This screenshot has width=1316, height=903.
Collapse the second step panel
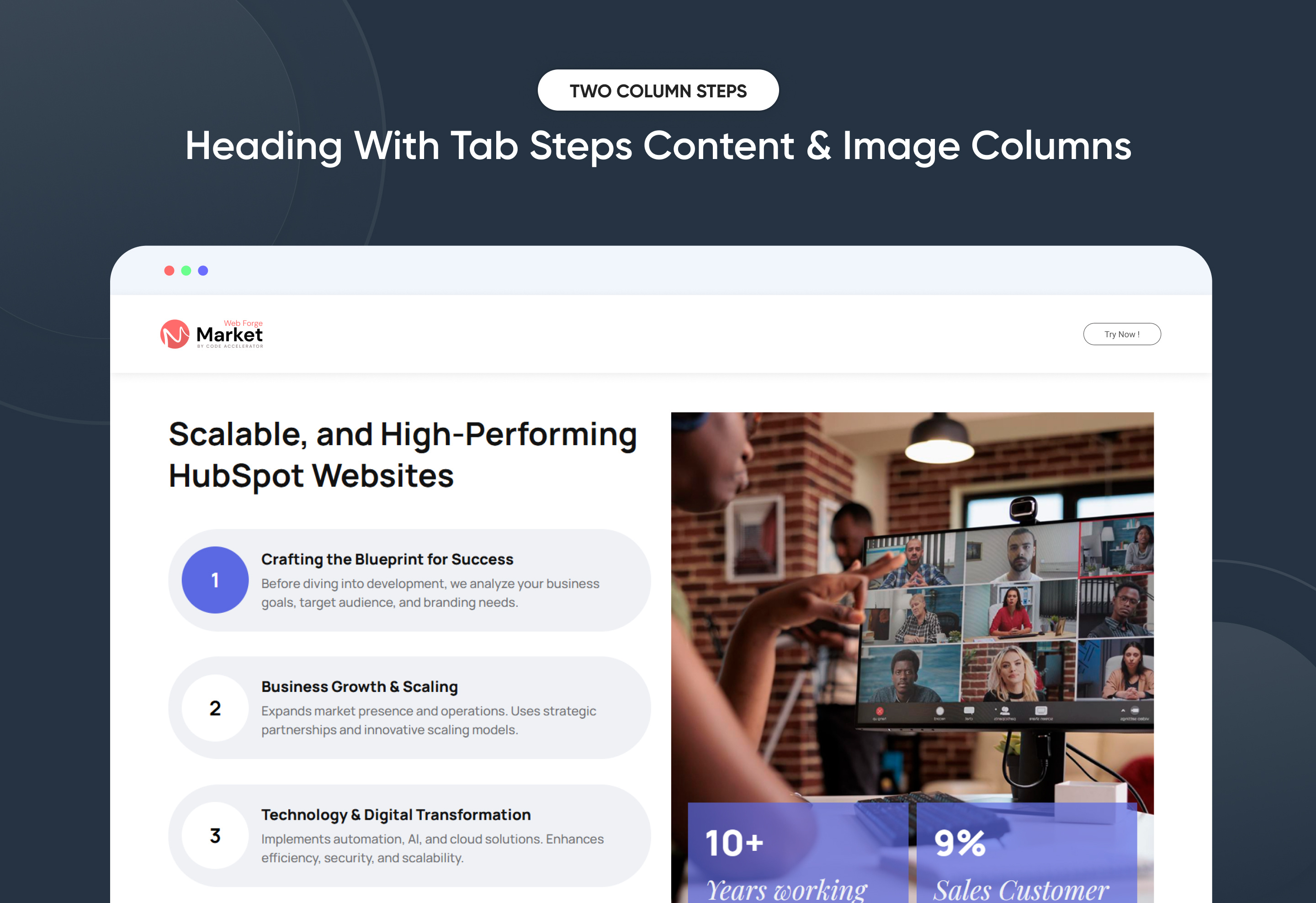[410, 709]
